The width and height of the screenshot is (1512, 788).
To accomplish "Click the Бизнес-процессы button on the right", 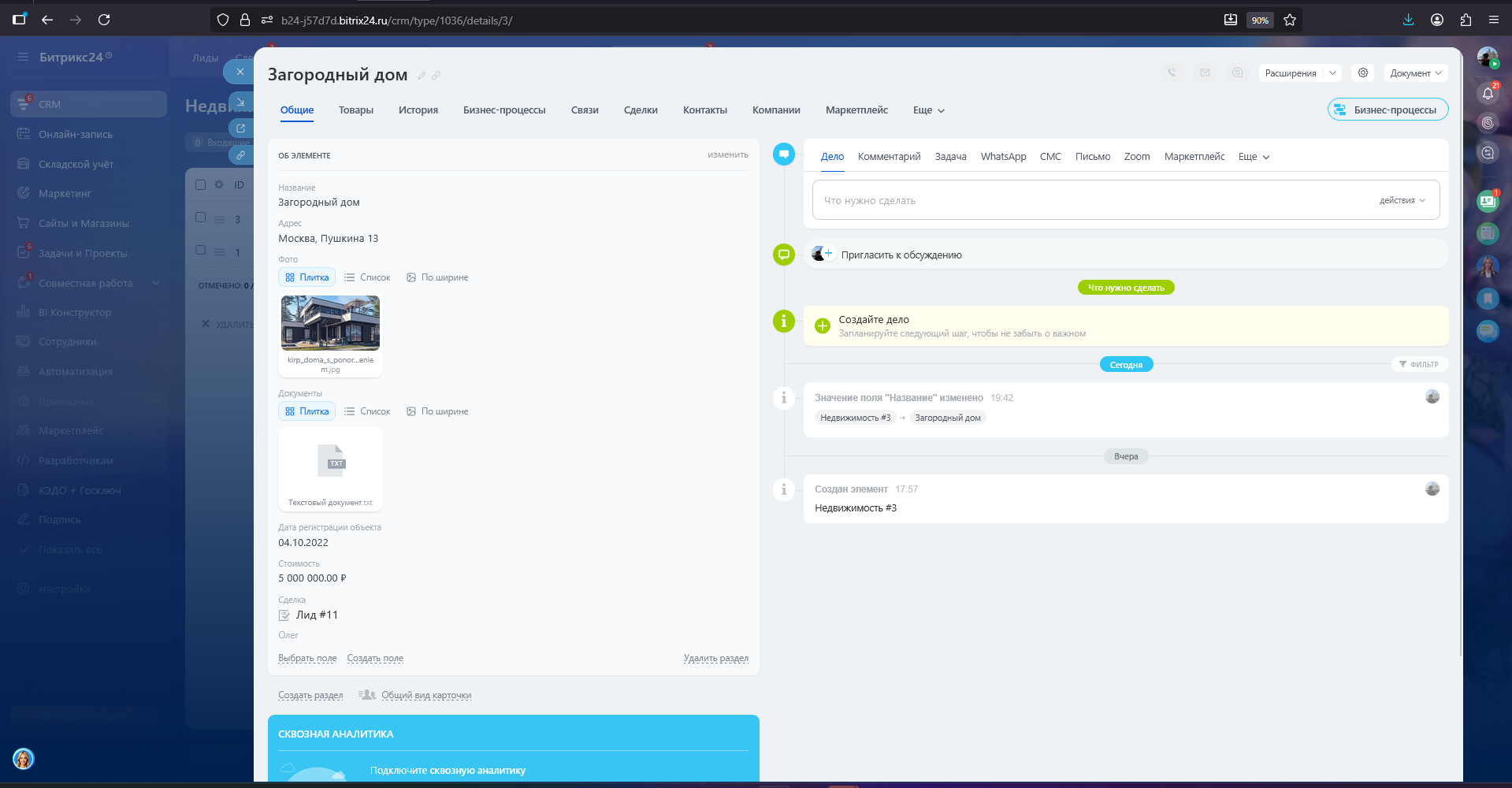I will (x=1388, y=110).
